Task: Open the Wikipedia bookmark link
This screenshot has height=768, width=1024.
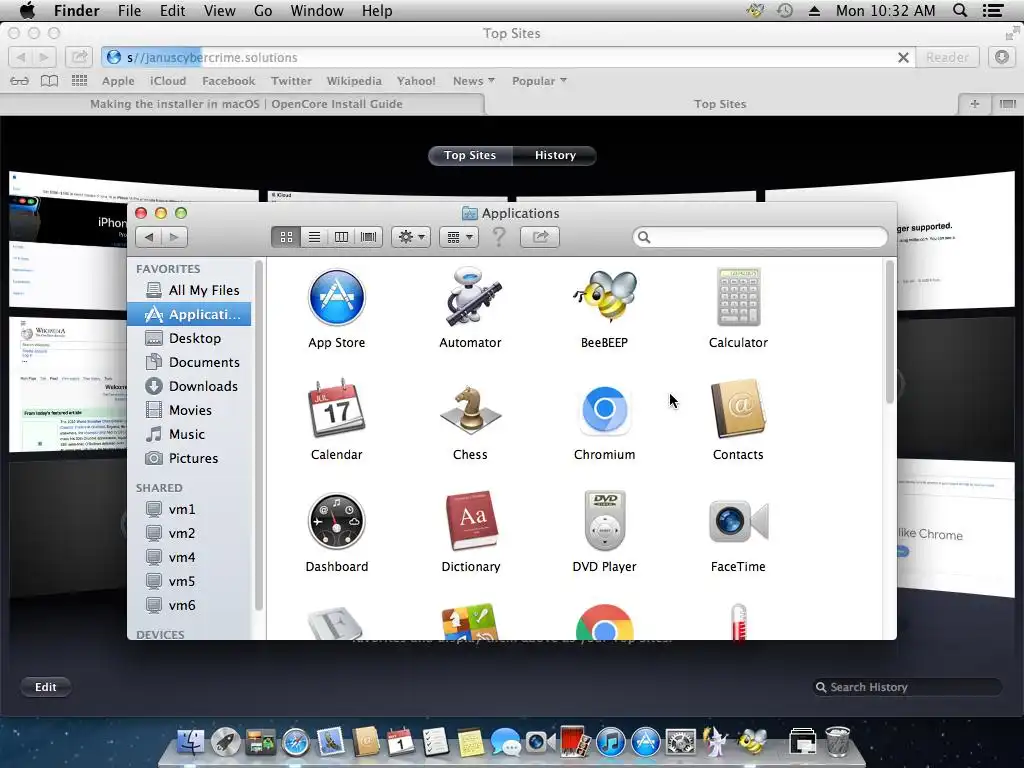Action: [354, 81]
